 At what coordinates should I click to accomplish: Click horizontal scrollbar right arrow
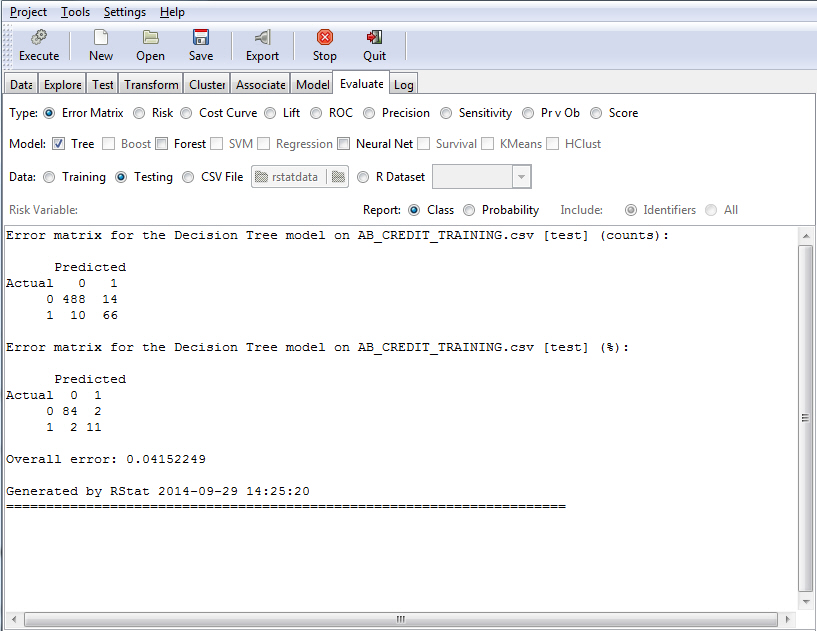pyautogui.click(x=787, y=620)
